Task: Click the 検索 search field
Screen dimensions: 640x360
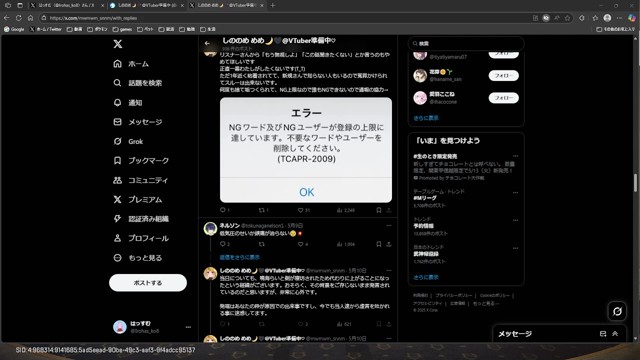Action: [466, 43]
